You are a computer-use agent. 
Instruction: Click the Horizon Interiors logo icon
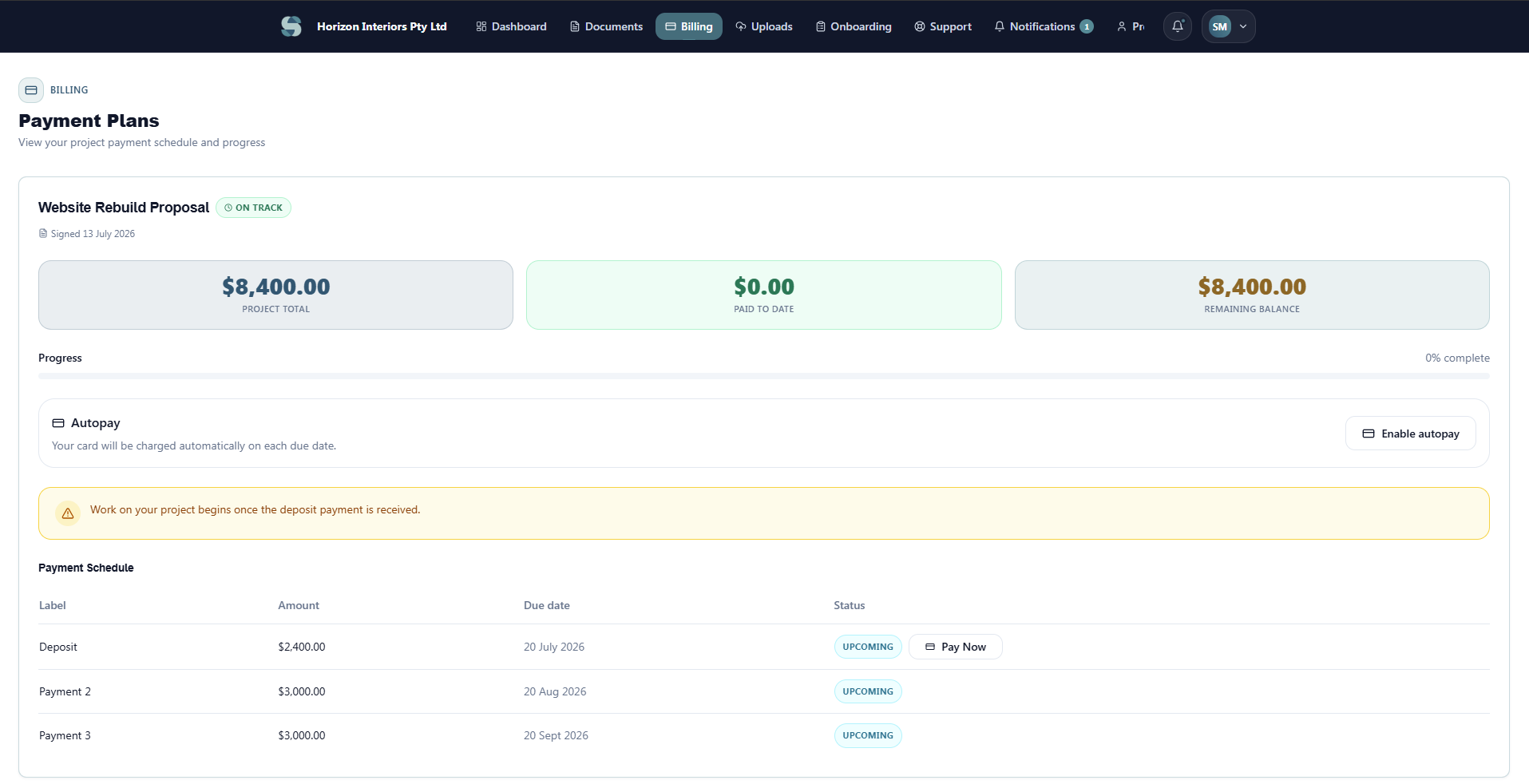[291, 26]
